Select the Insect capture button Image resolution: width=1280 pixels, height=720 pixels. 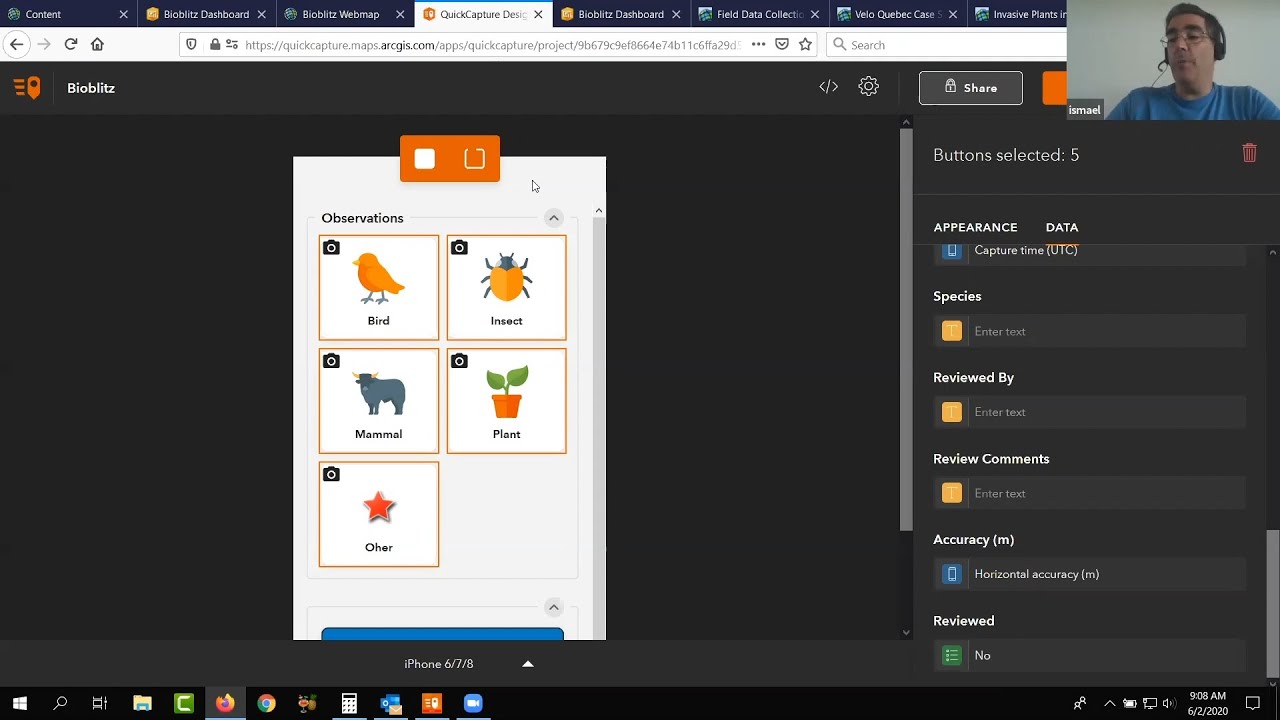click(506, 288)
